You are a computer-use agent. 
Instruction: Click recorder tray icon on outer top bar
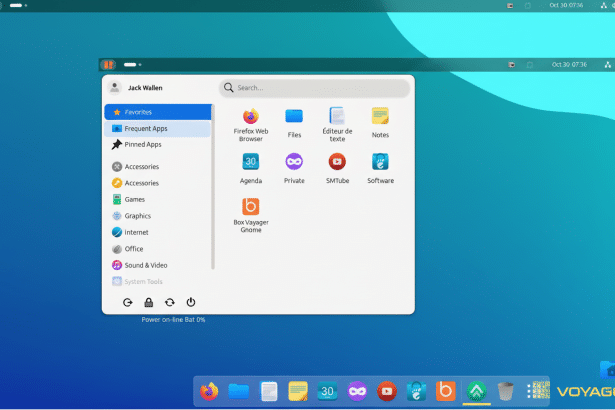pyautogui.click(x=510, y=5)
